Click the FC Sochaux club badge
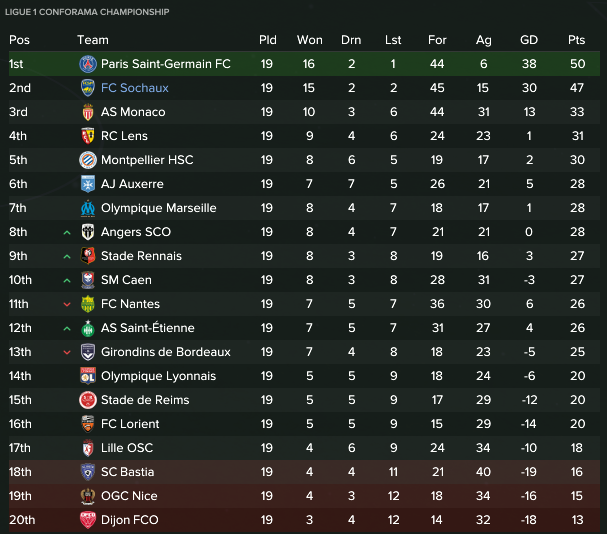 [x=88, y=88]
